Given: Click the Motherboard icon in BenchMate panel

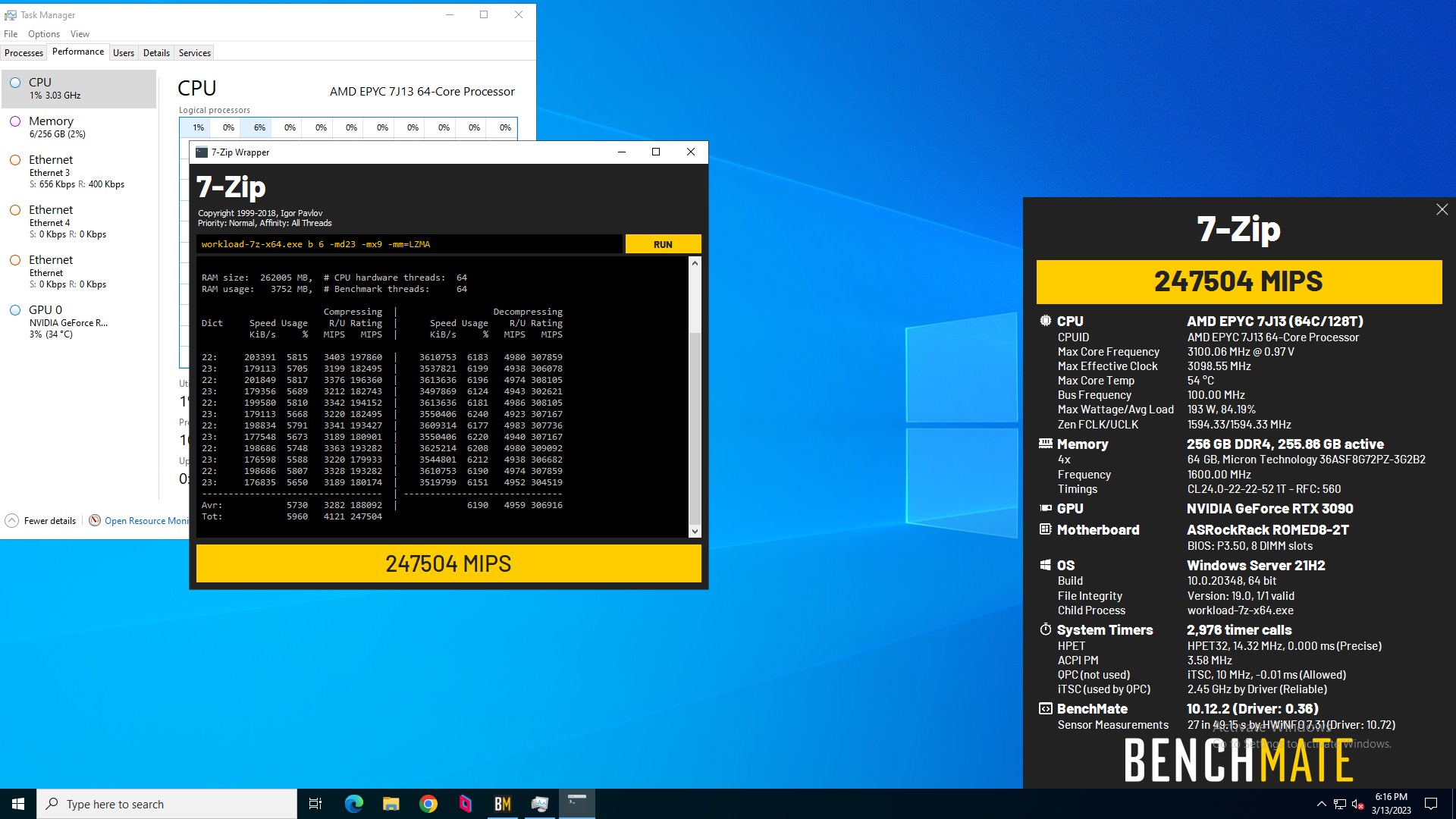Looking at the screenshot, I should (1046, 529).
